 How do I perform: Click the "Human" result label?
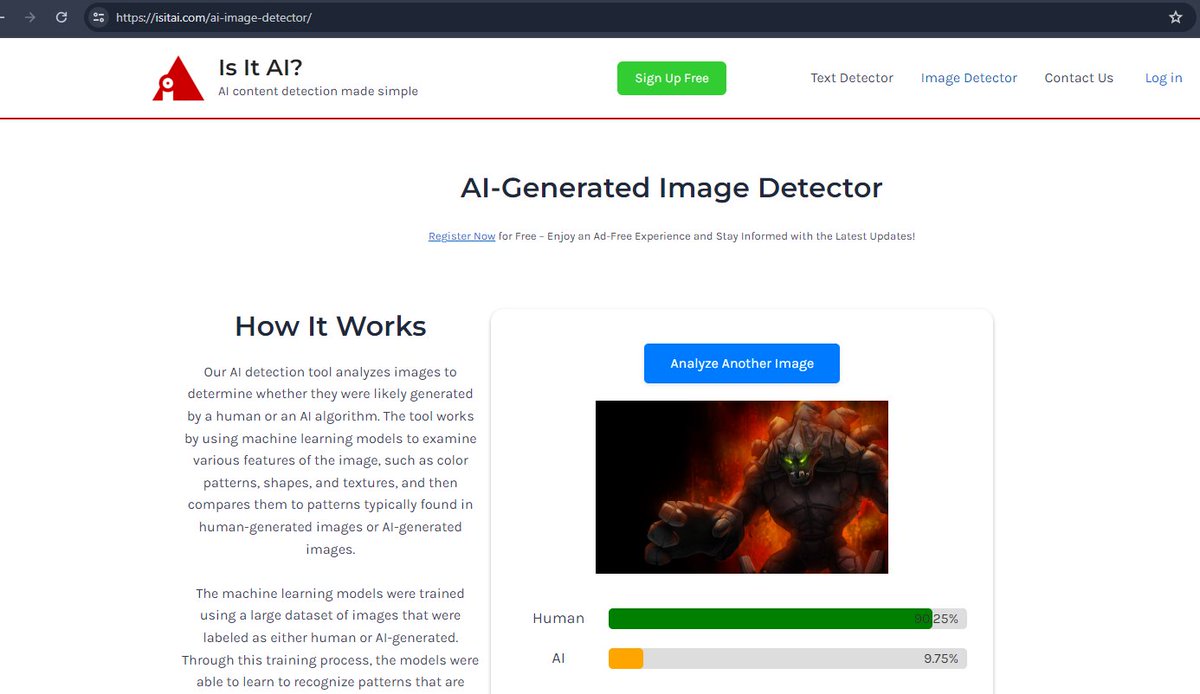click(x=558, y=619)
